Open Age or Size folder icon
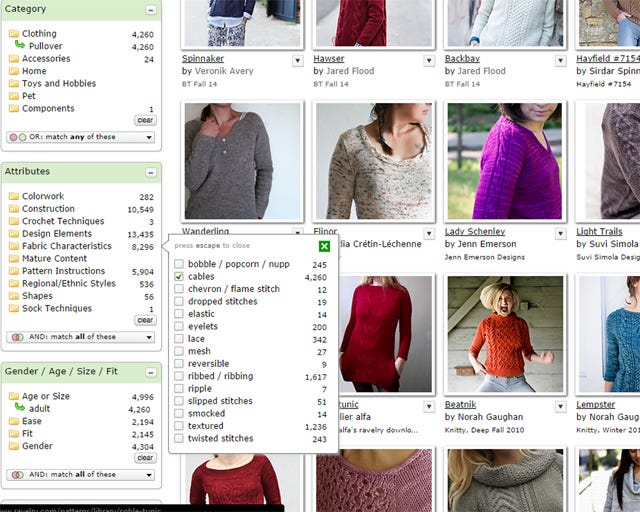Screen dimensions: 640x512 14,396
